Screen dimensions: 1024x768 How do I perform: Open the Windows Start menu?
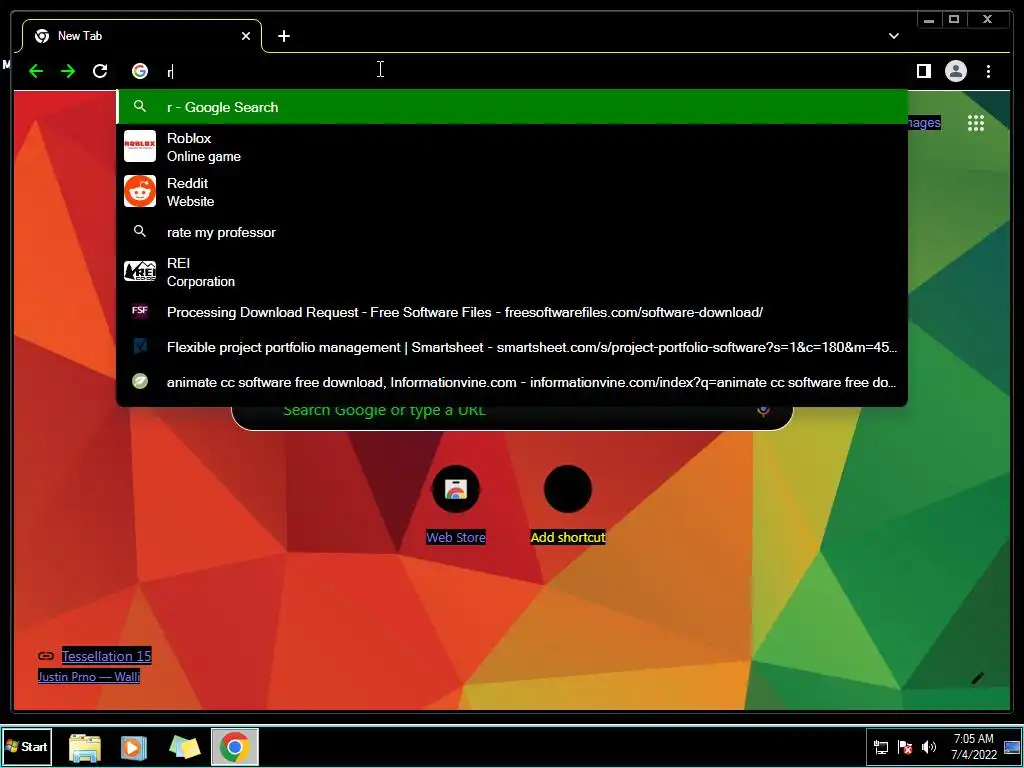tap(27, 746)
